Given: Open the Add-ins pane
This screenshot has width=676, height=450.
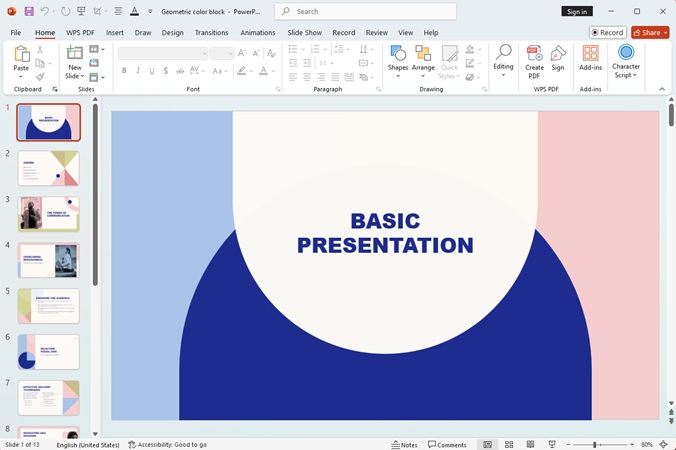Looking at the screenshot, I should (x=590, y=58).
